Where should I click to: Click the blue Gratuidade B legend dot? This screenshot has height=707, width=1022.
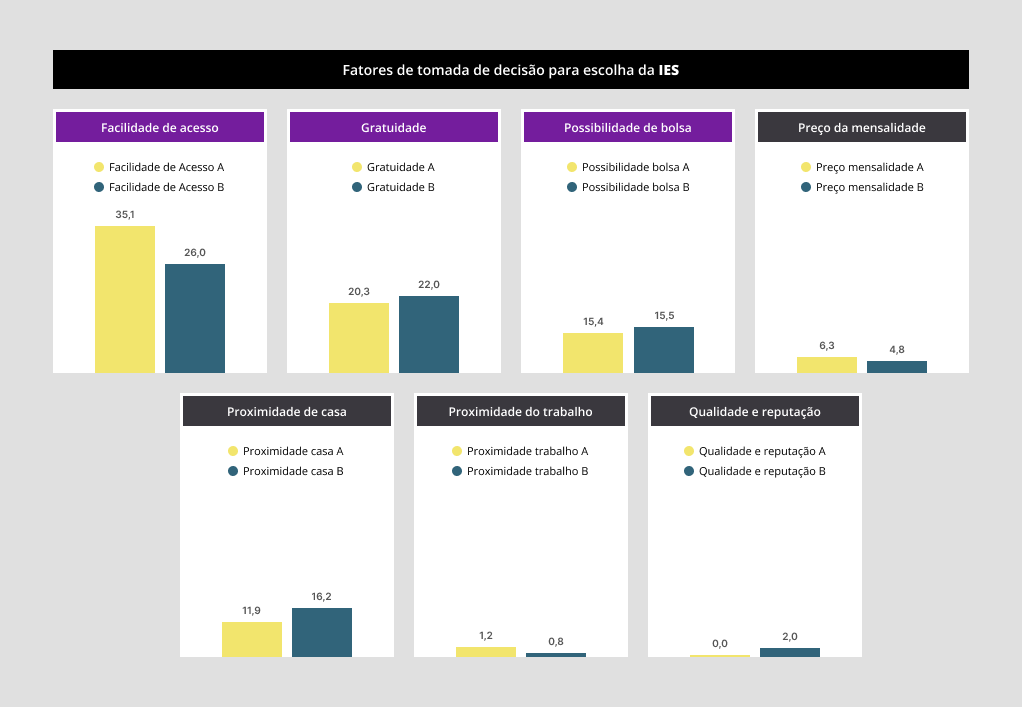tap(357, 188)
